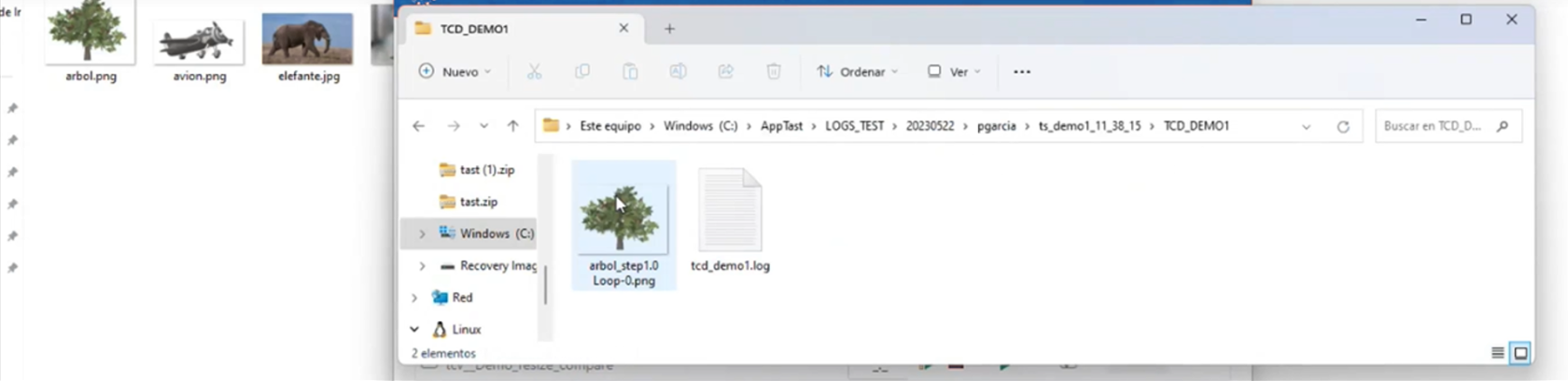Screen dimensions: 1568x381
Task: Go back with the left arrow
Action: (x=419, y=126)
